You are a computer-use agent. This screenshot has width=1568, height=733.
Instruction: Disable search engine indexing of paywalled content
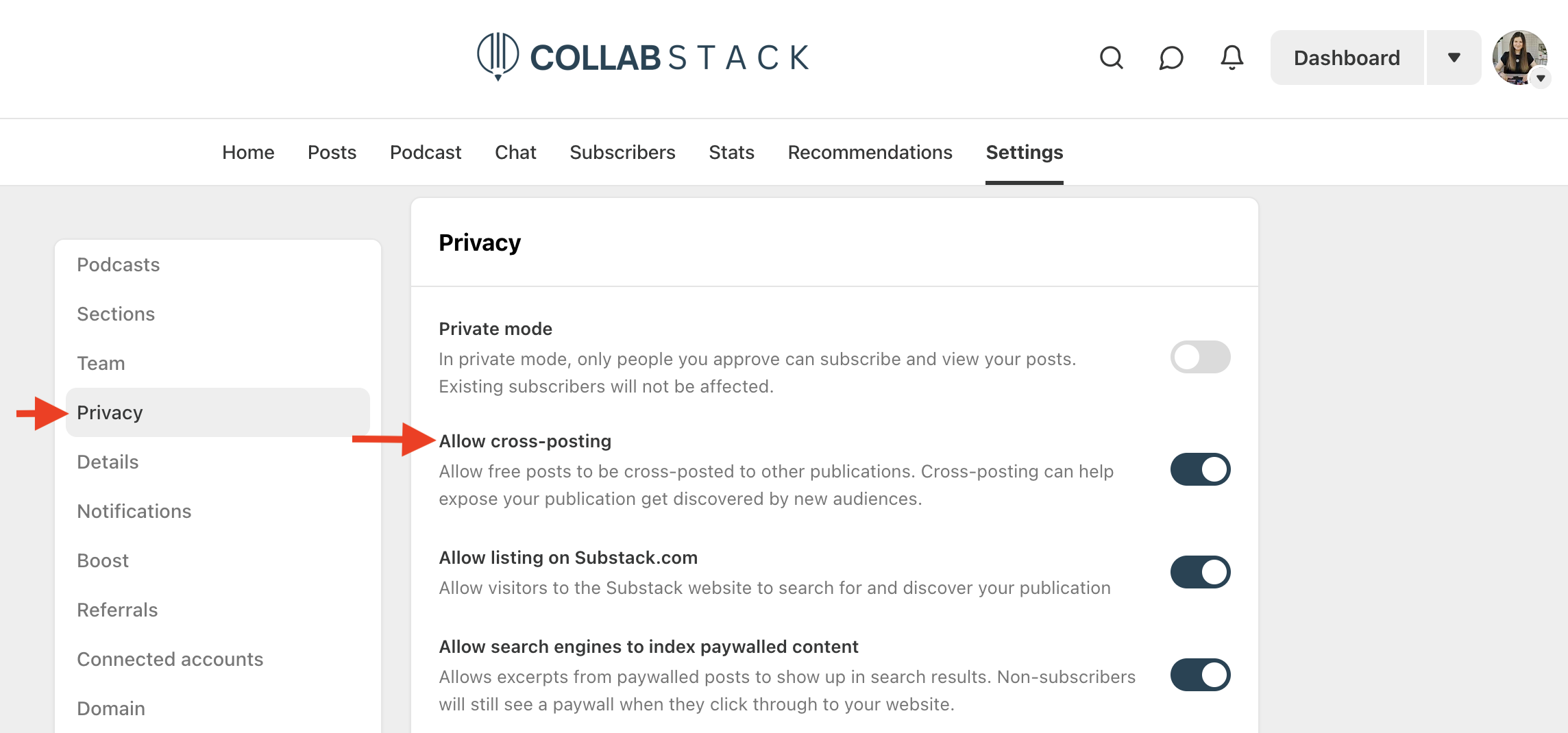pyautogui.click(x=1200, y=675)
